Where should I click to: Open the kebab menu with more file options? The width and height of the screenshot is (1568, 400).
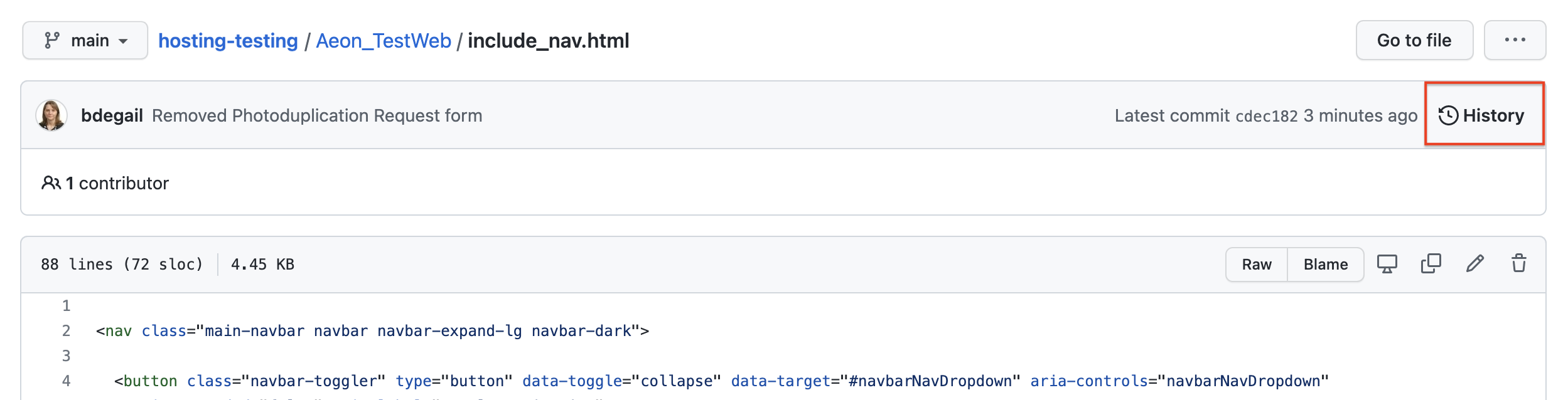coord(1515,40)
